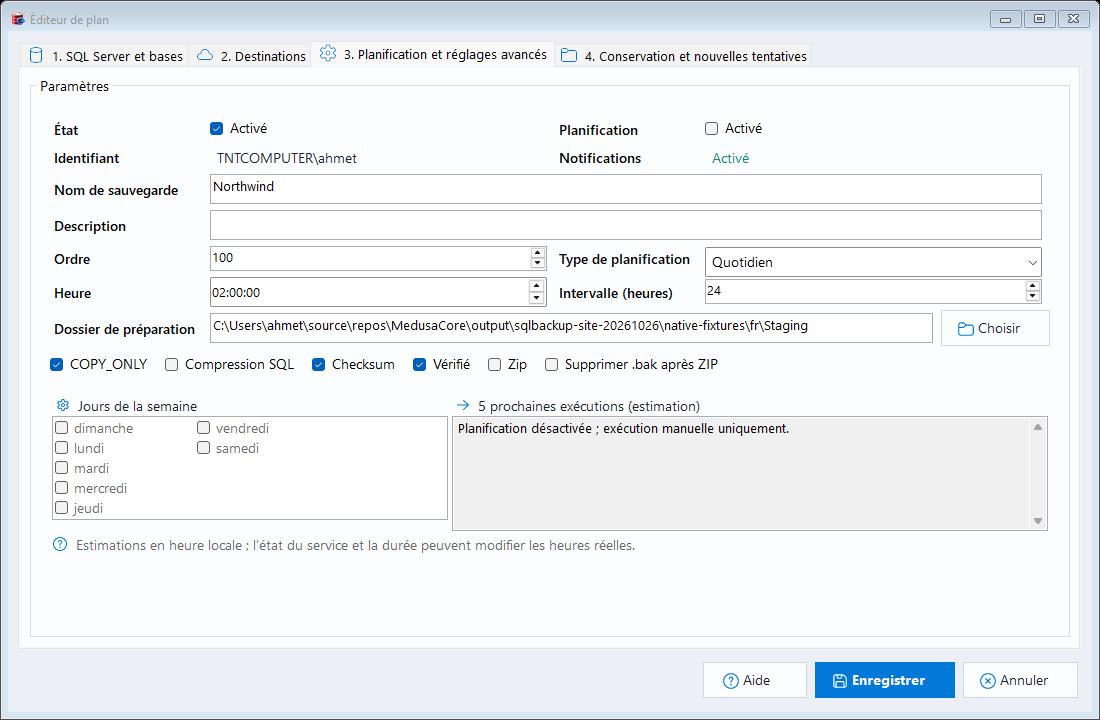
Task: Decrement the Heure spinner down arrow
Action: coord(537,298)
